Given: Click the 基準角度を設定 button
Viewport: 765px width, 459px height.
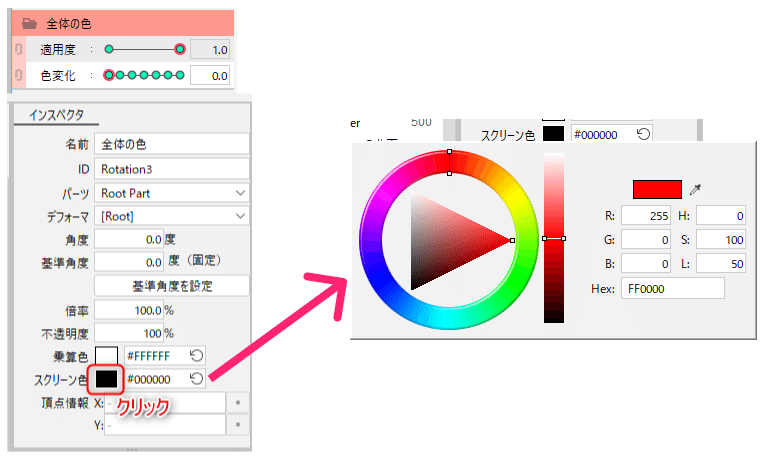Looking at the screenshot, I should pyautogui.click(x=172, y=286).
